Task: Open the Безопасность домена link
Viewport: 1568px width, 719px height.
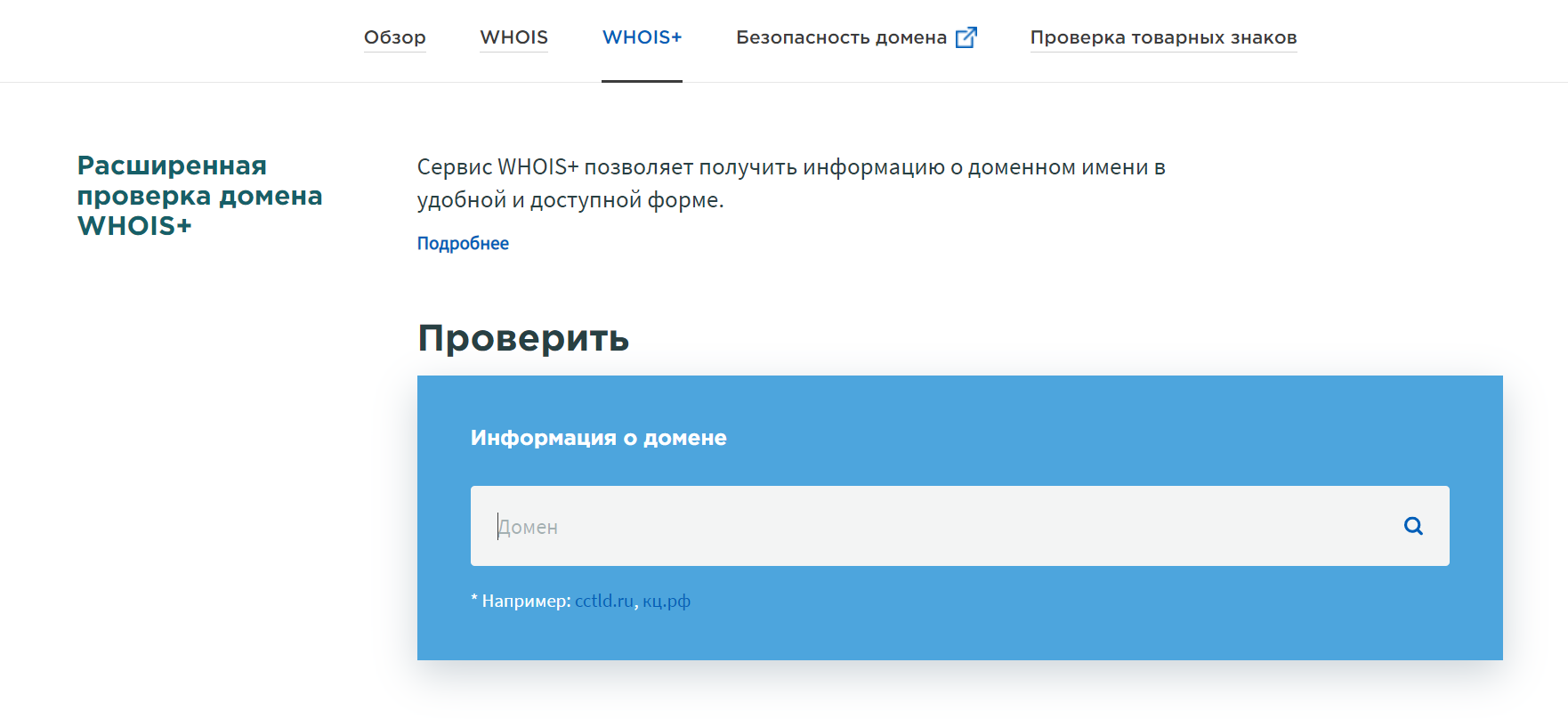Action: [841, 37]
